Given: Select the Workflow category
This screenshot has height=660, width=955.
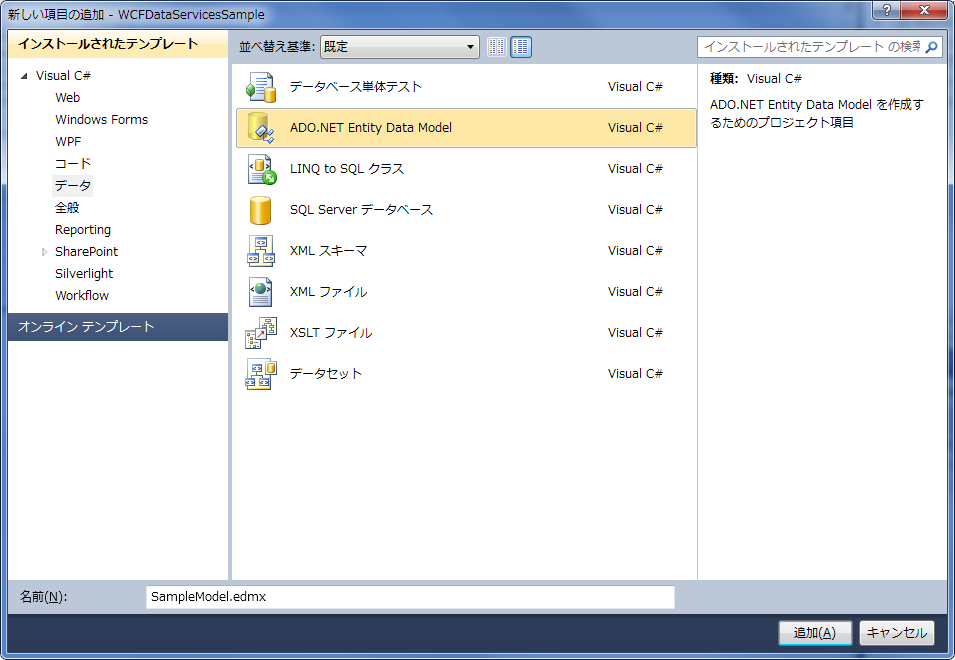Looking at the screenshot, I should tap(82, 295).
